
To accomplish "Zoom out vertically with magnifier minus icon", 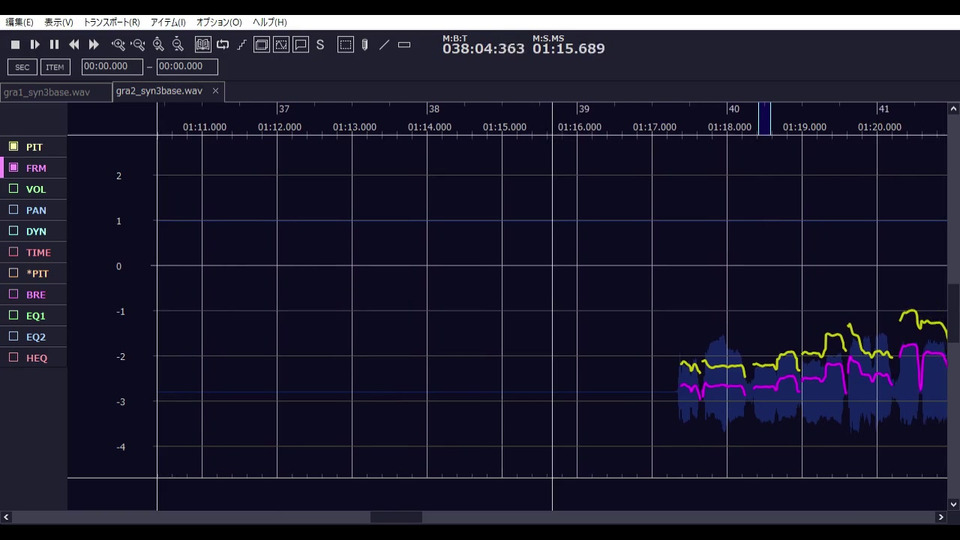I will 178,44.
